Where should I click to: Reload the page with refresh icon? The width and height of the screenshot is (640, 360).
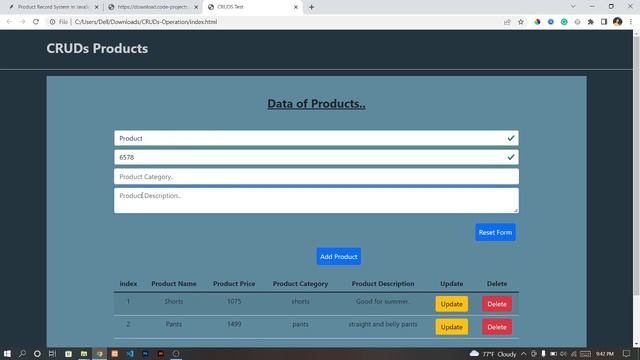pos(36,22)
